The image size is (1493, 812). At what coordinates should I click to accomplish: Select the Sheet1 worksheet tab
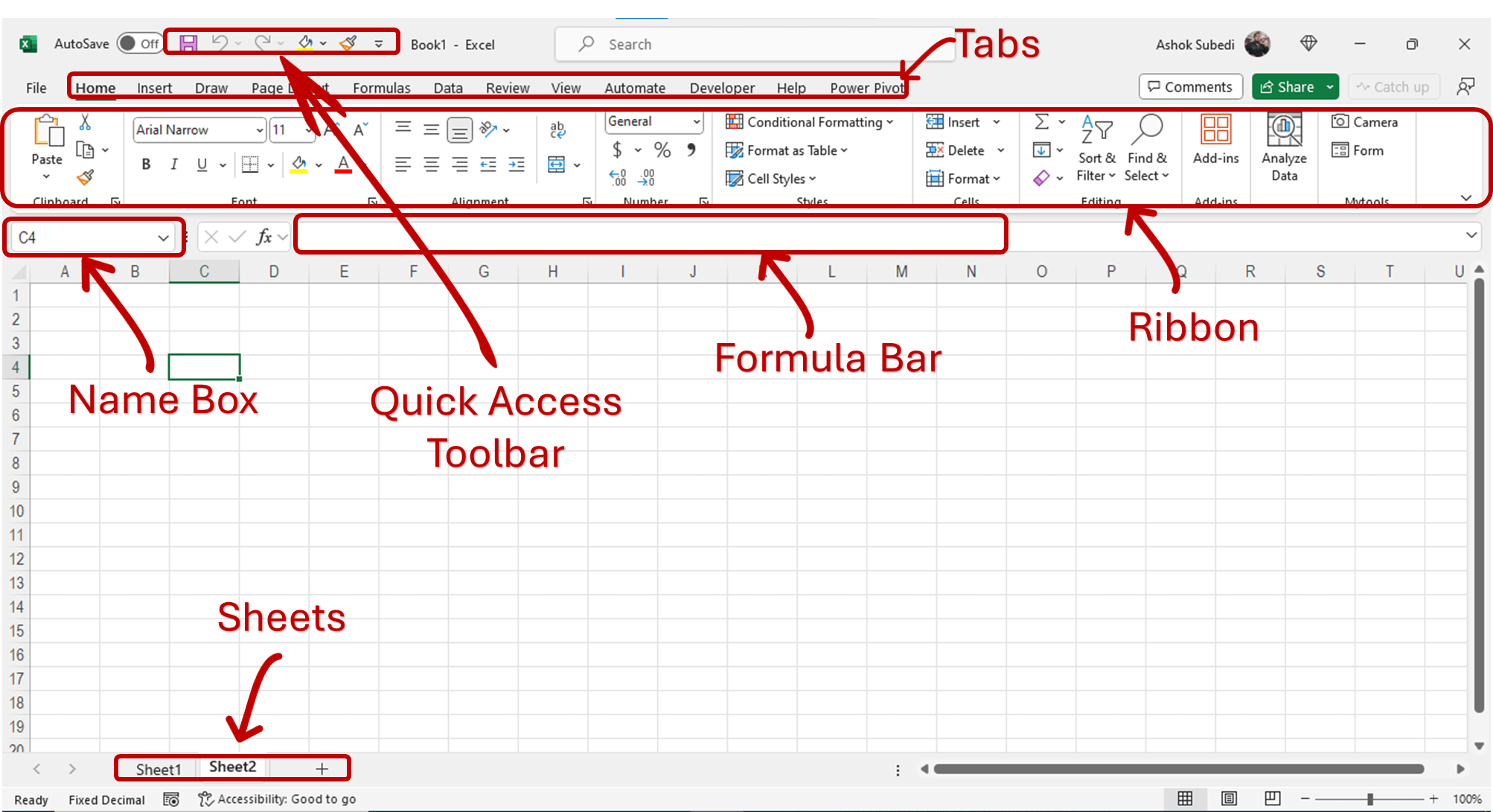click(x=158, y=769)
